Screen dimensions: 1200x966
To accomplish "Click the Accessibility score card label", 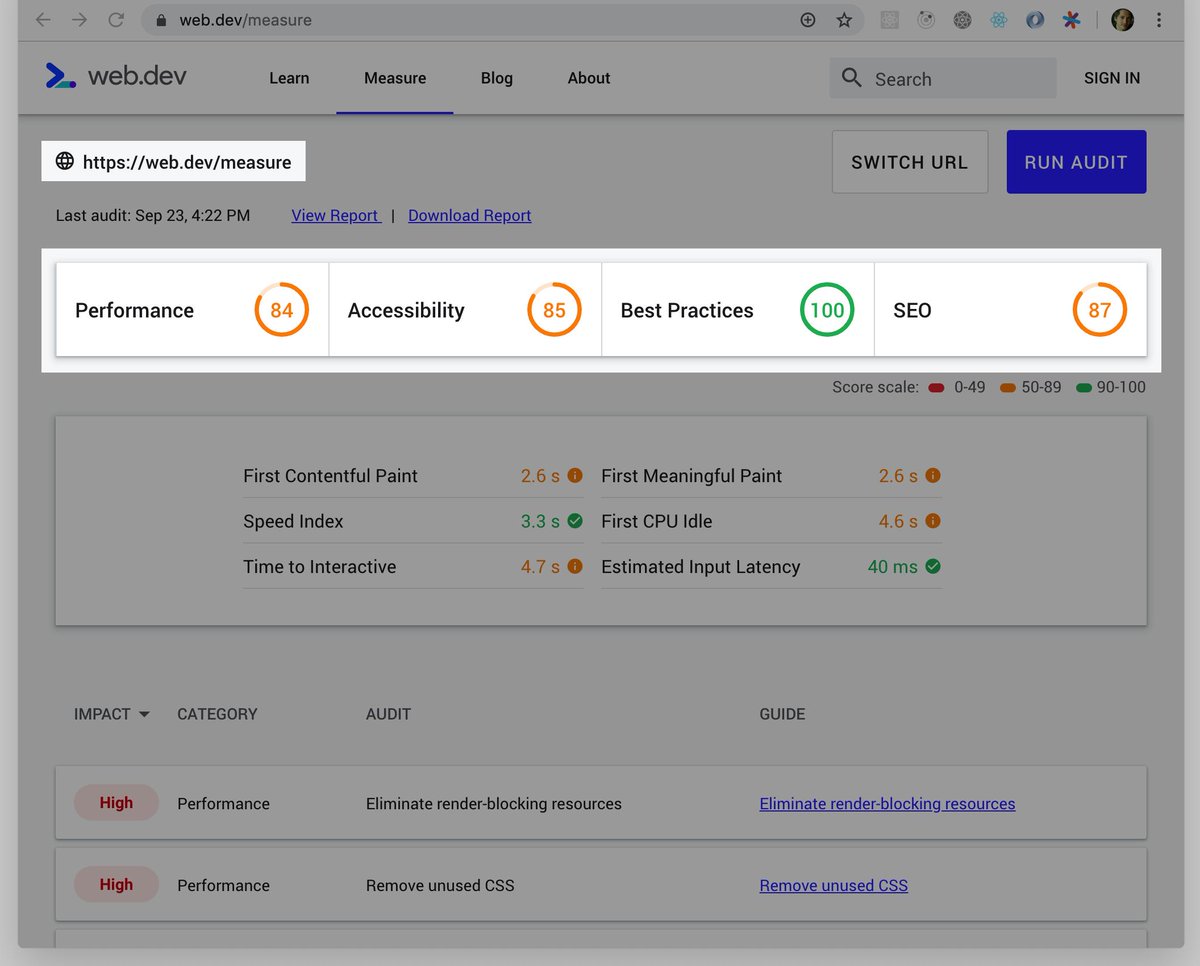I will click(x=406, y=310).
